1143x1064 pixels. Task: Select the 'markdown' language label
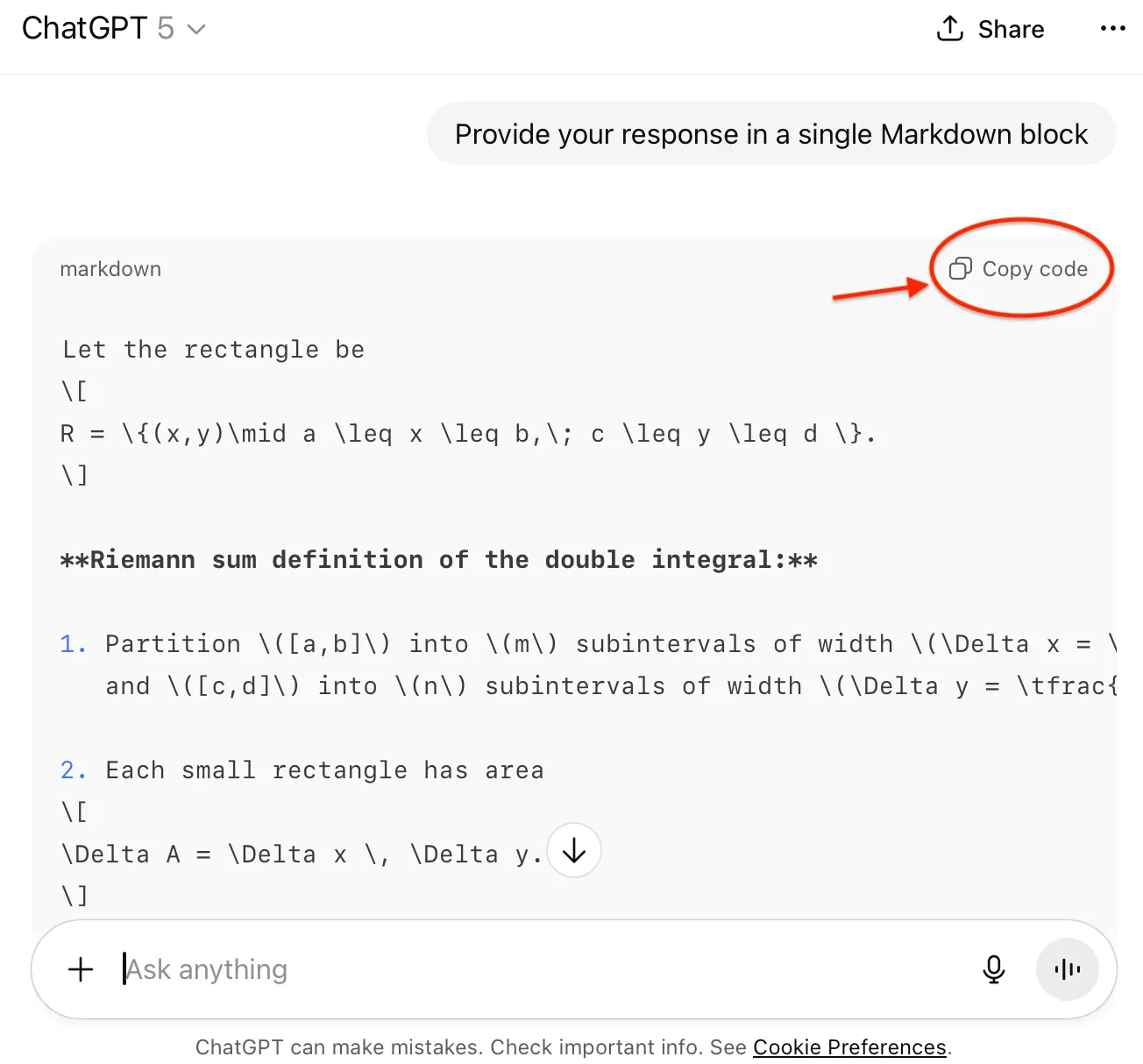110,269
